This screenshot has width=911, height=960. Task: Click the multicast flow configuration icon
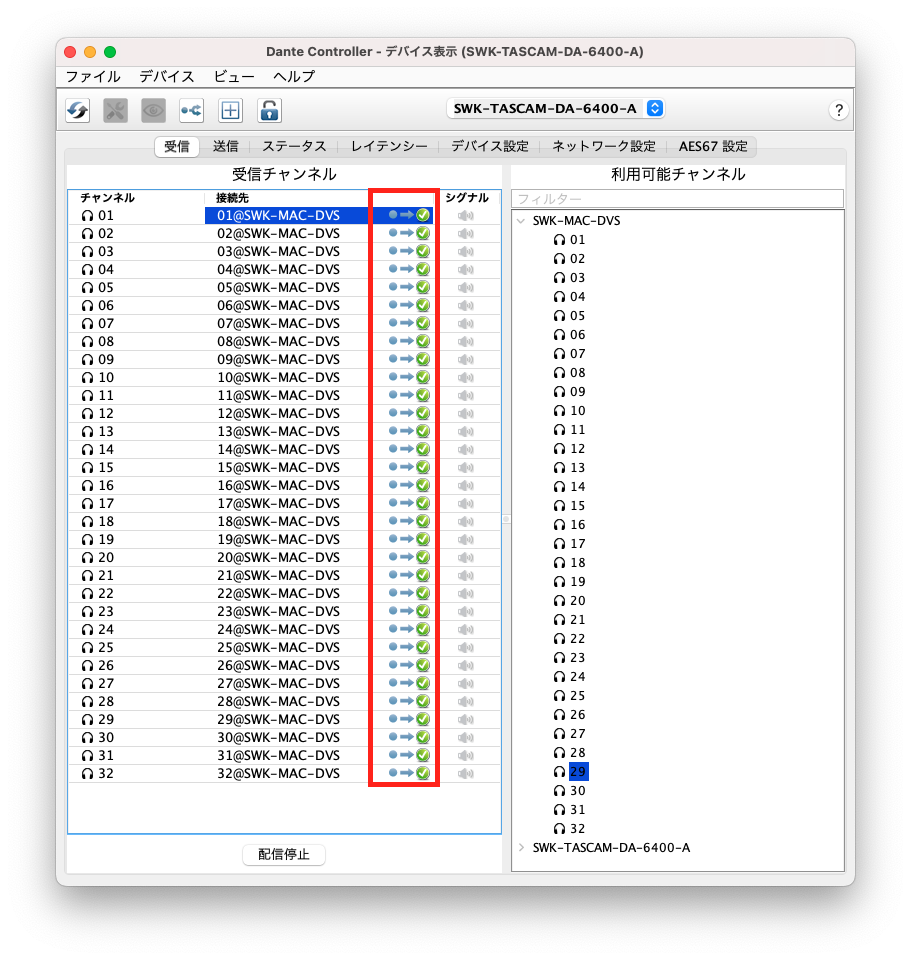click(x=191, y=110)
